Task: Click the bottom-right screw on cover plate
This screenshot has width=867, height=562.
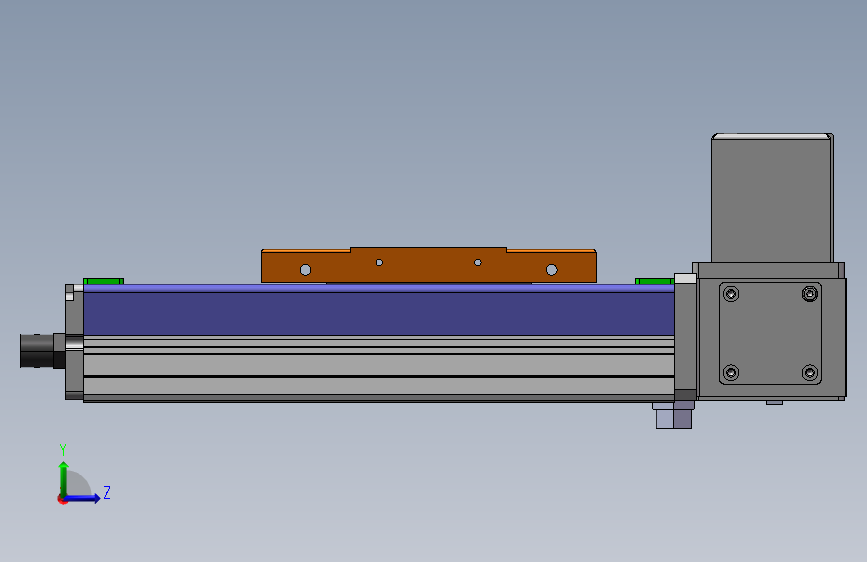Action: [809, 373]
